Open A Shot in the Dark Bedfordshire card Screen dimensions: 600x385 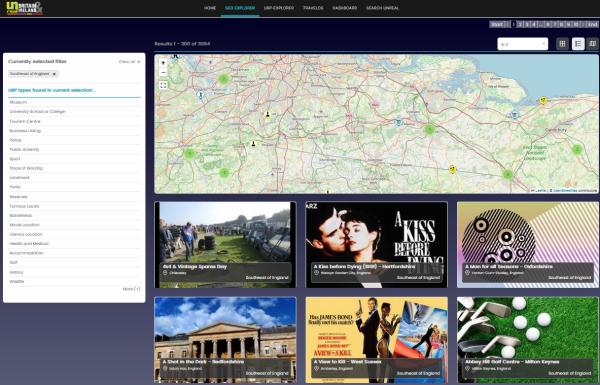[225, 340]
